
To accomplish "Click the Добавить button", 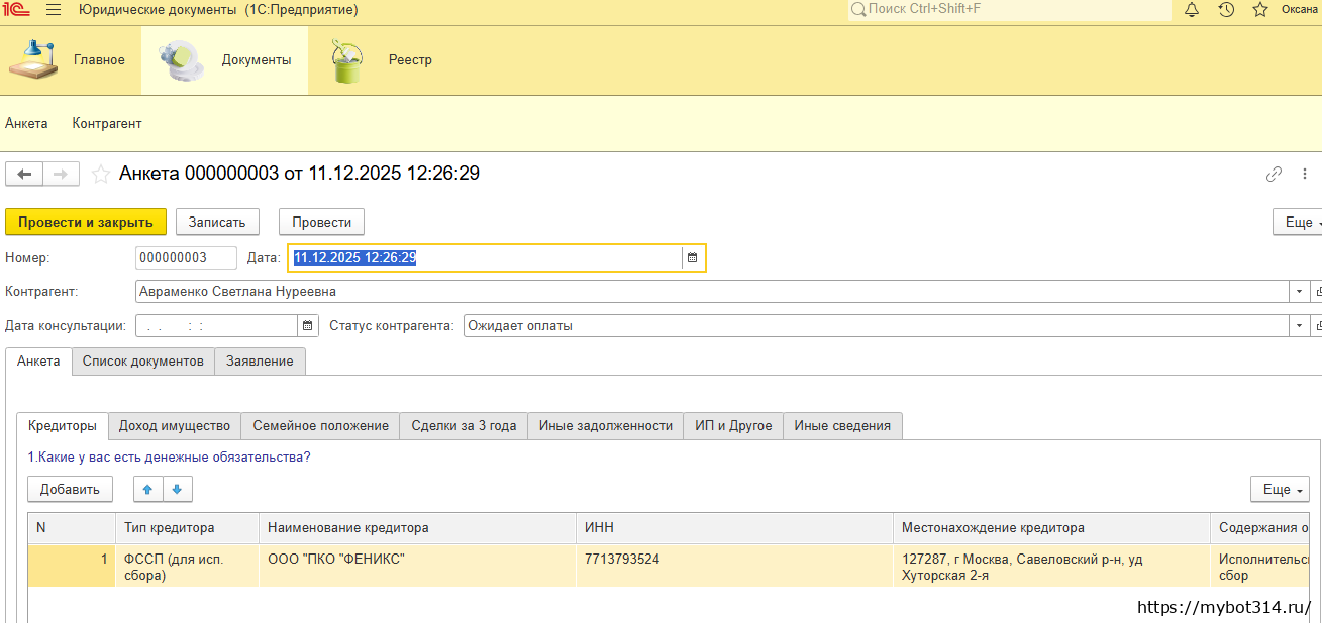I will [x=70, y=489].
